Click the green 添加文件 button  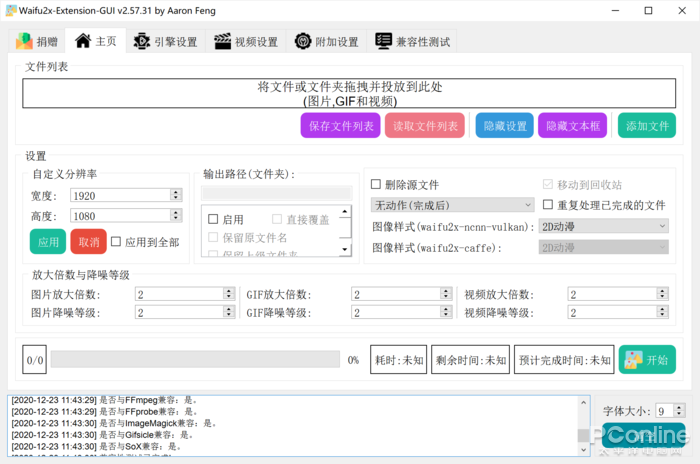click(x=646, y=126)
